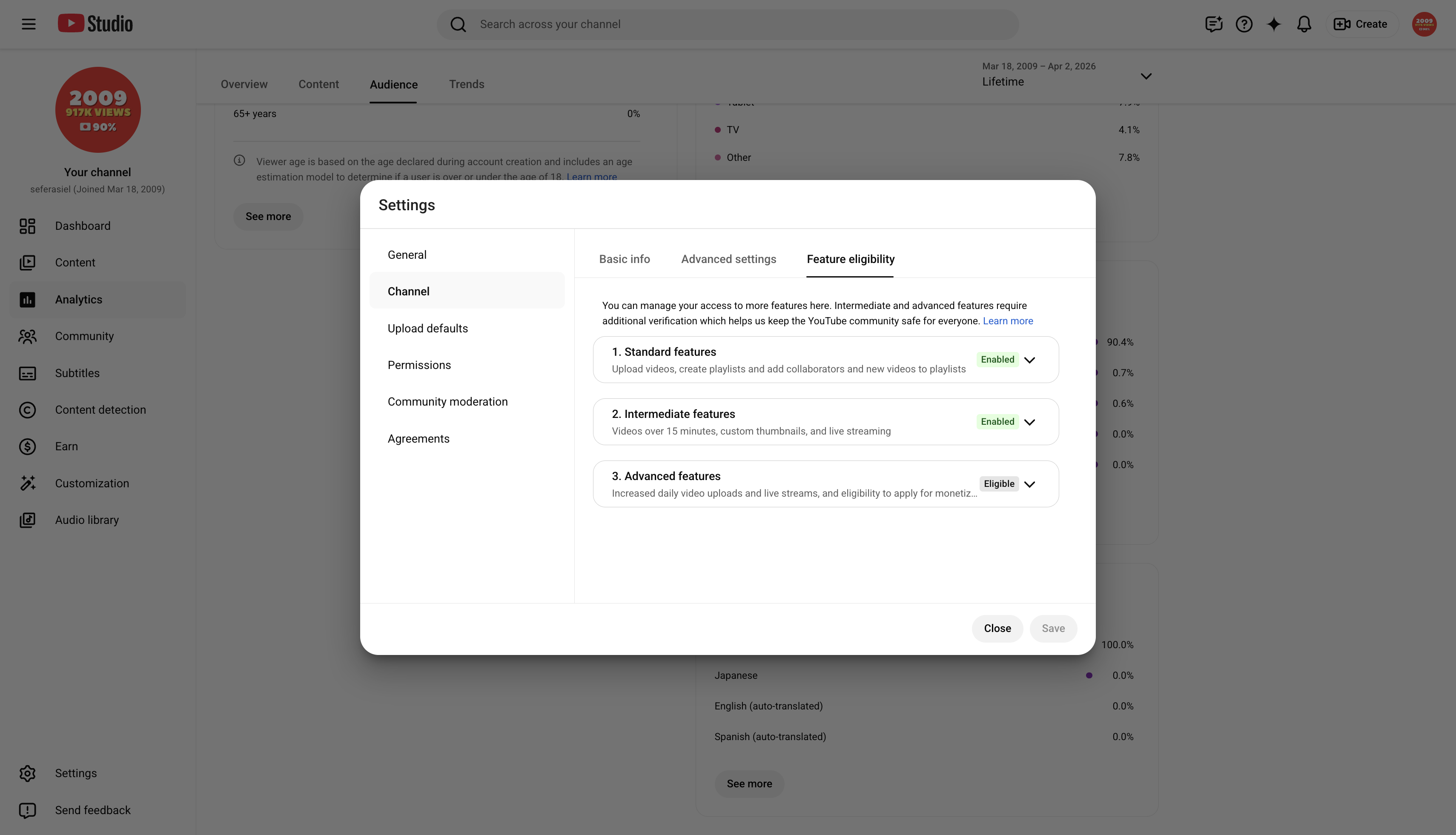The width and height of the screenshot is (1456, 835).
Task: Click the Other device type row
Action: pyautogui.click(x=927, y=158)
